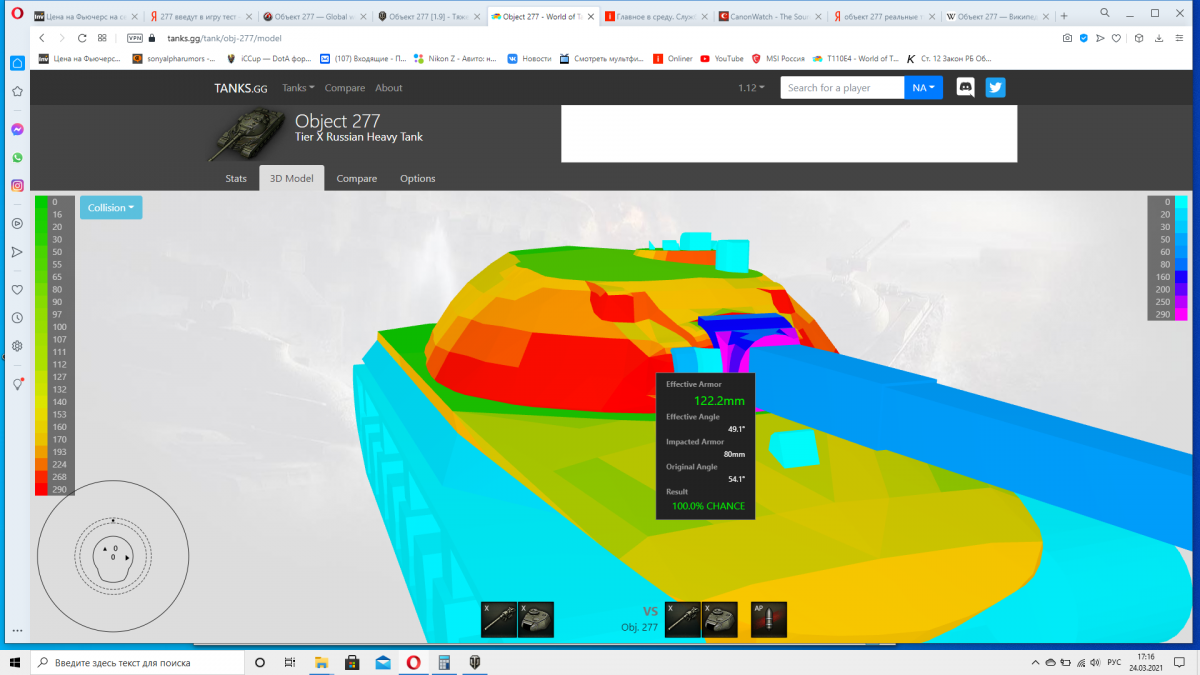The image size is (1200, 675).
Task: Open the MSI Россия bookmark
Action: 779,59
